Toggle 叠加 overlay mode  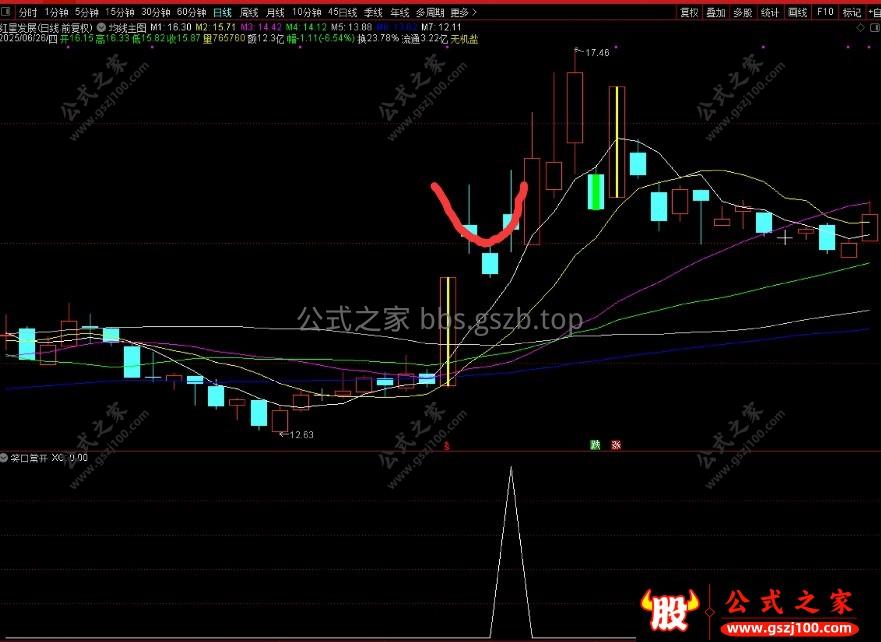click(716, 13)
